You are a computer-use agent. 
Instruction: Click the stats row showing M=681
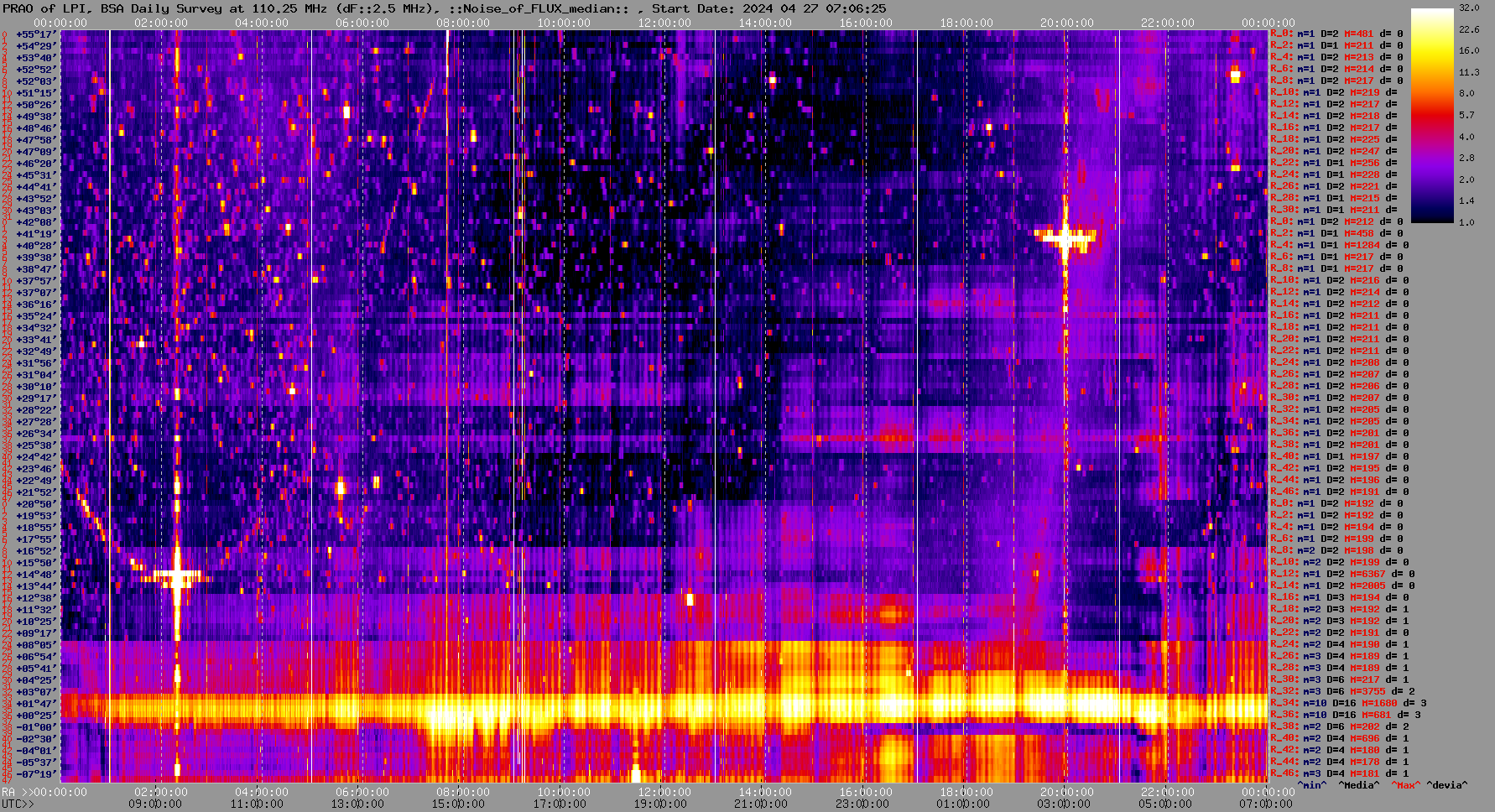pyautogui.click(x=1345, y=715)
